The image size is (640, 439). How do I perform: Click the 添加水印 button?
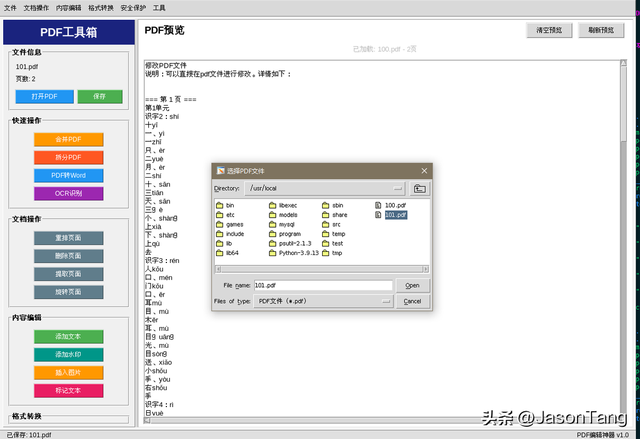coord(69,355)
